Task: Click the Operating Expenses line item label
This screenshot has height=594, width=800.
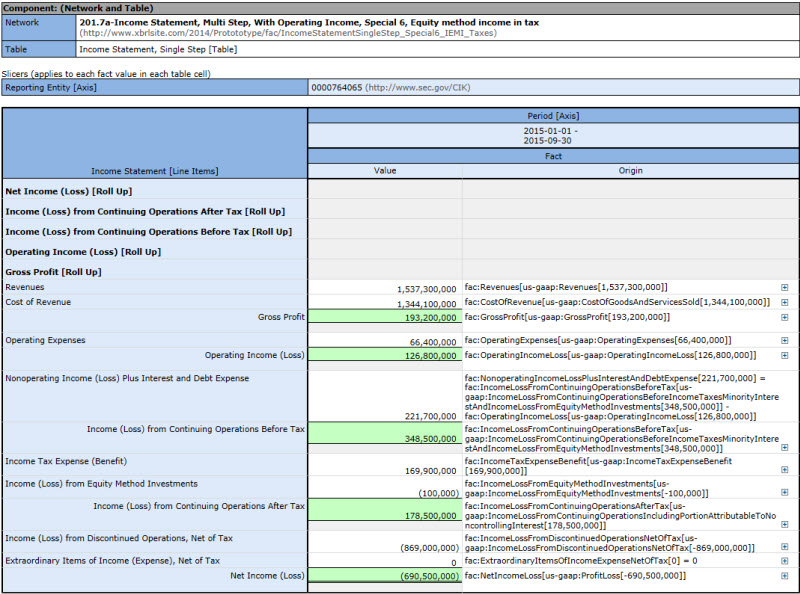Action: point(45,340)
